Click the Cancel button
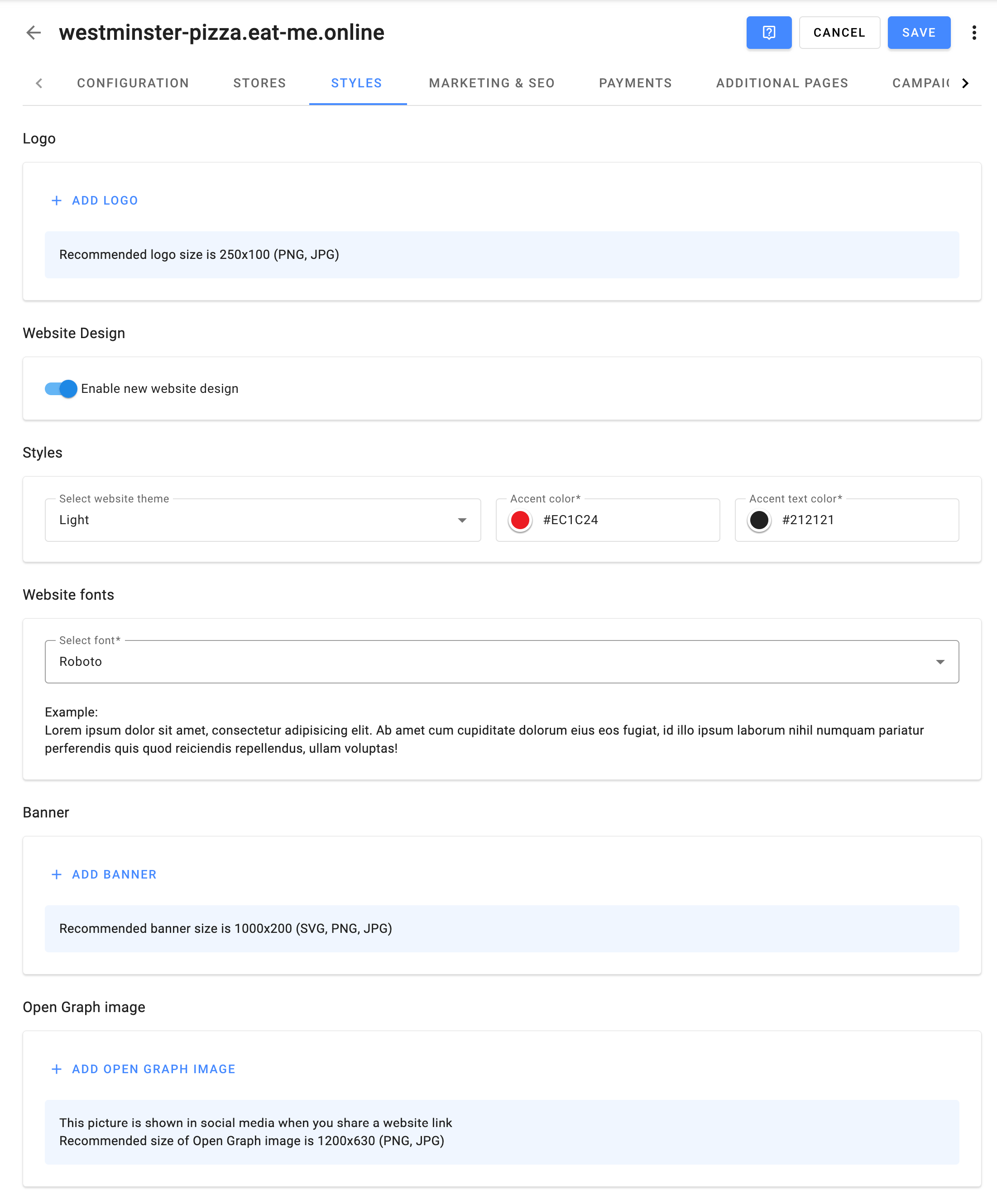The image size is (997, 1204). coord(839,33)
